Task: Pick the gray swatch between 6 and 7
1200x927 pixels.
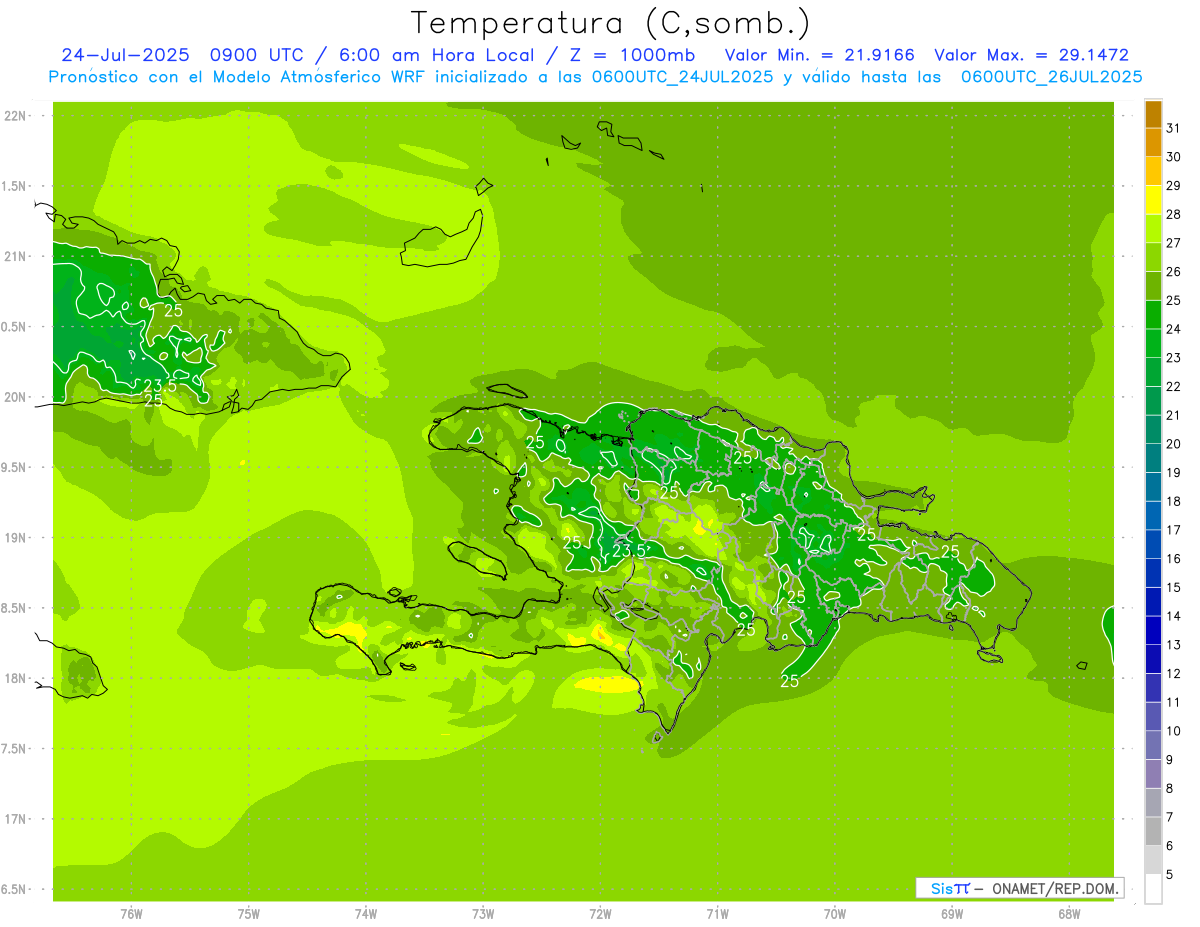Action: coord(1153,831)
